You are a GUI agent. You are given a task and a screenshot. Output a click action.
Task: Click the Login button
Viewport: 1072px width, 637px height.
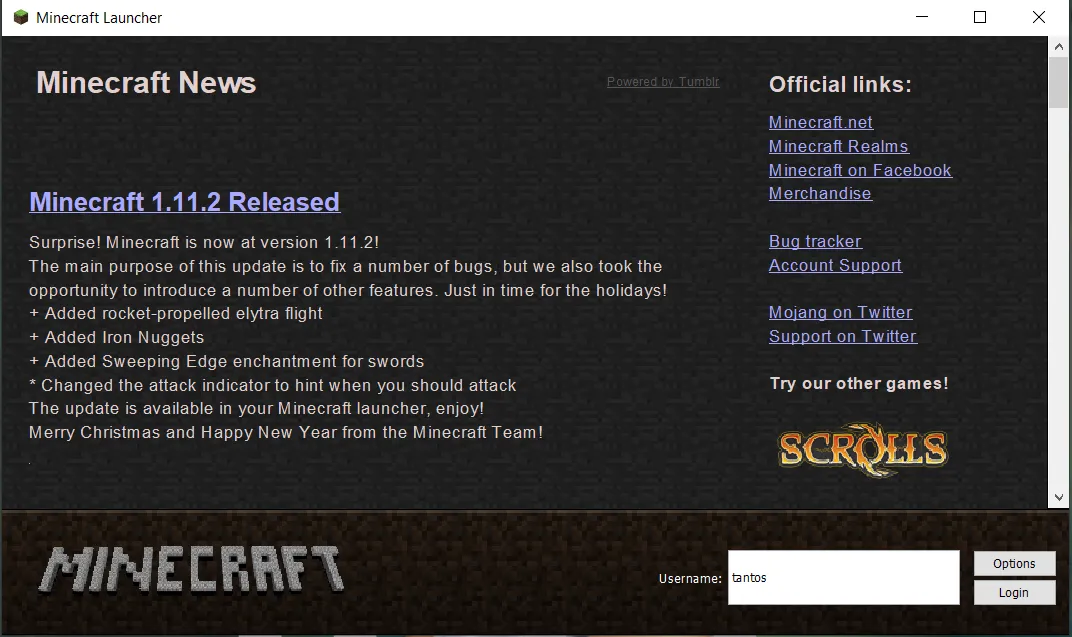[1015, 593]
